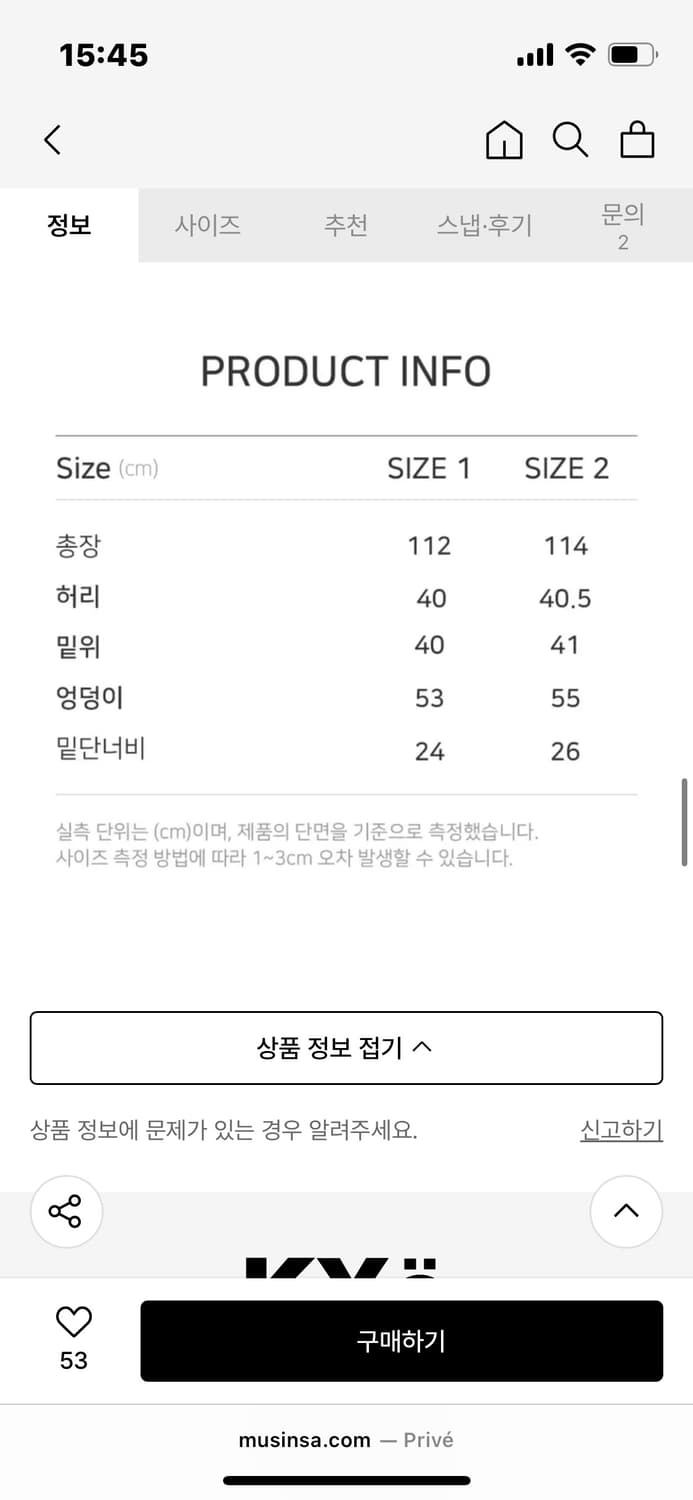
Task: Select the 정보 tab
Action: pyautogui.click(x=69, y=225)
